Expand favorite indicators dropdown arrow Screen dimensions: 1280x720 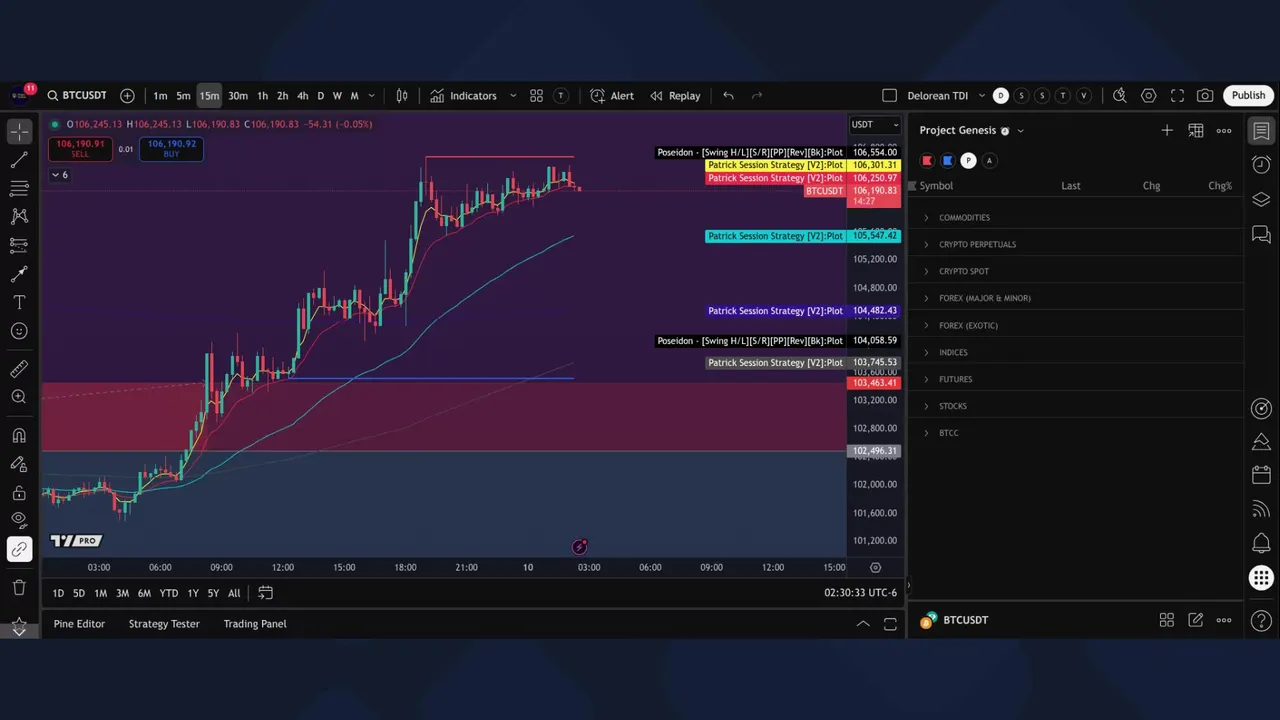click(x=513, y=96)
